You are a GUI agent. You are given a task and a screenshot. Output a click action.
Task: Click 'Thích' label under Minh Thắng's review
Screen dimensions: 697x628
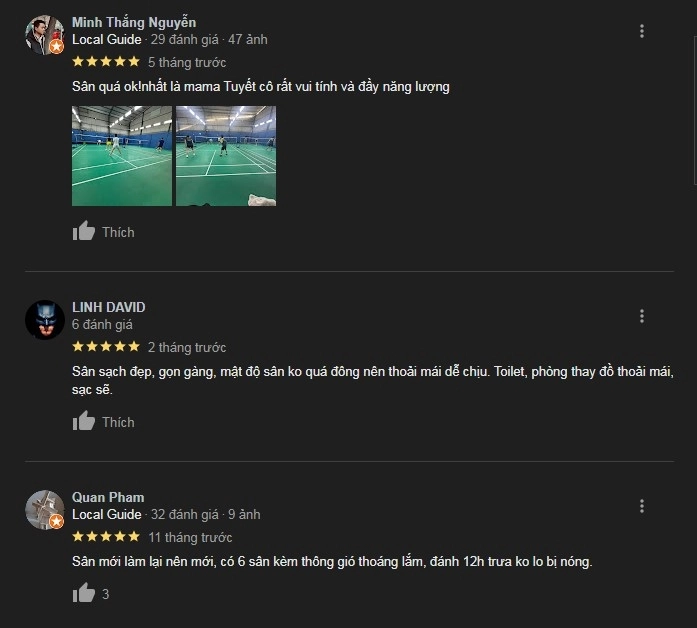pos(118,232)
